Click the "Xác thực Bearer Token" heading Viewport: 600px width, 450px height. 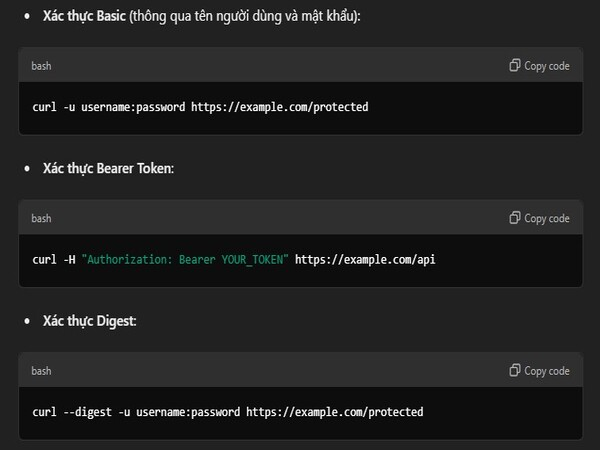(108, 169)
